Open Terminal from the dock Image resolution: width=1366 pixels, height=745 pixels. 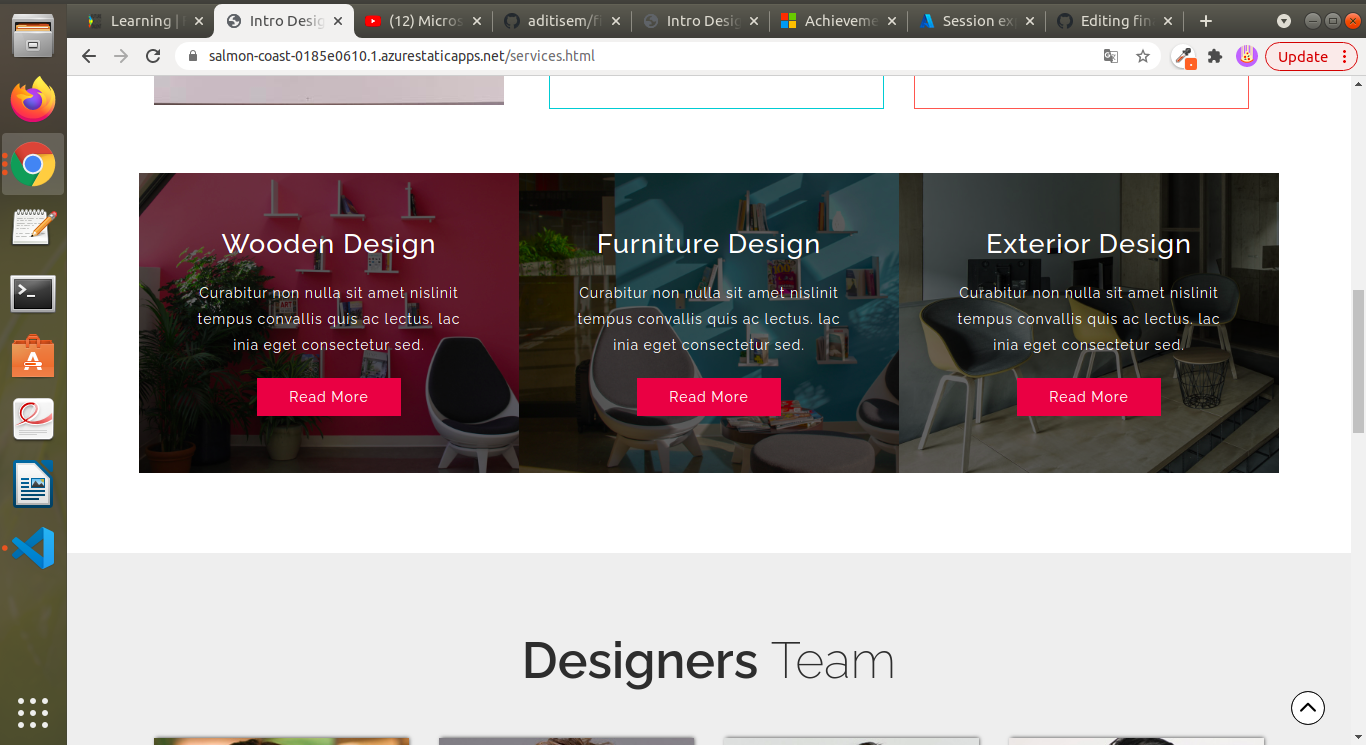[x=33, y=293]
